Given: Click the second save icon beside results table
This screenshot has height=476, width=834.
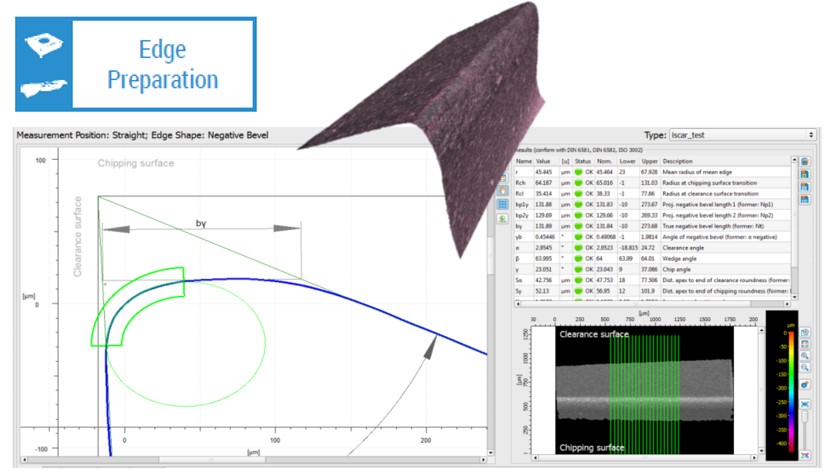Looking at the screenshot, I should [x=805, y=174].
